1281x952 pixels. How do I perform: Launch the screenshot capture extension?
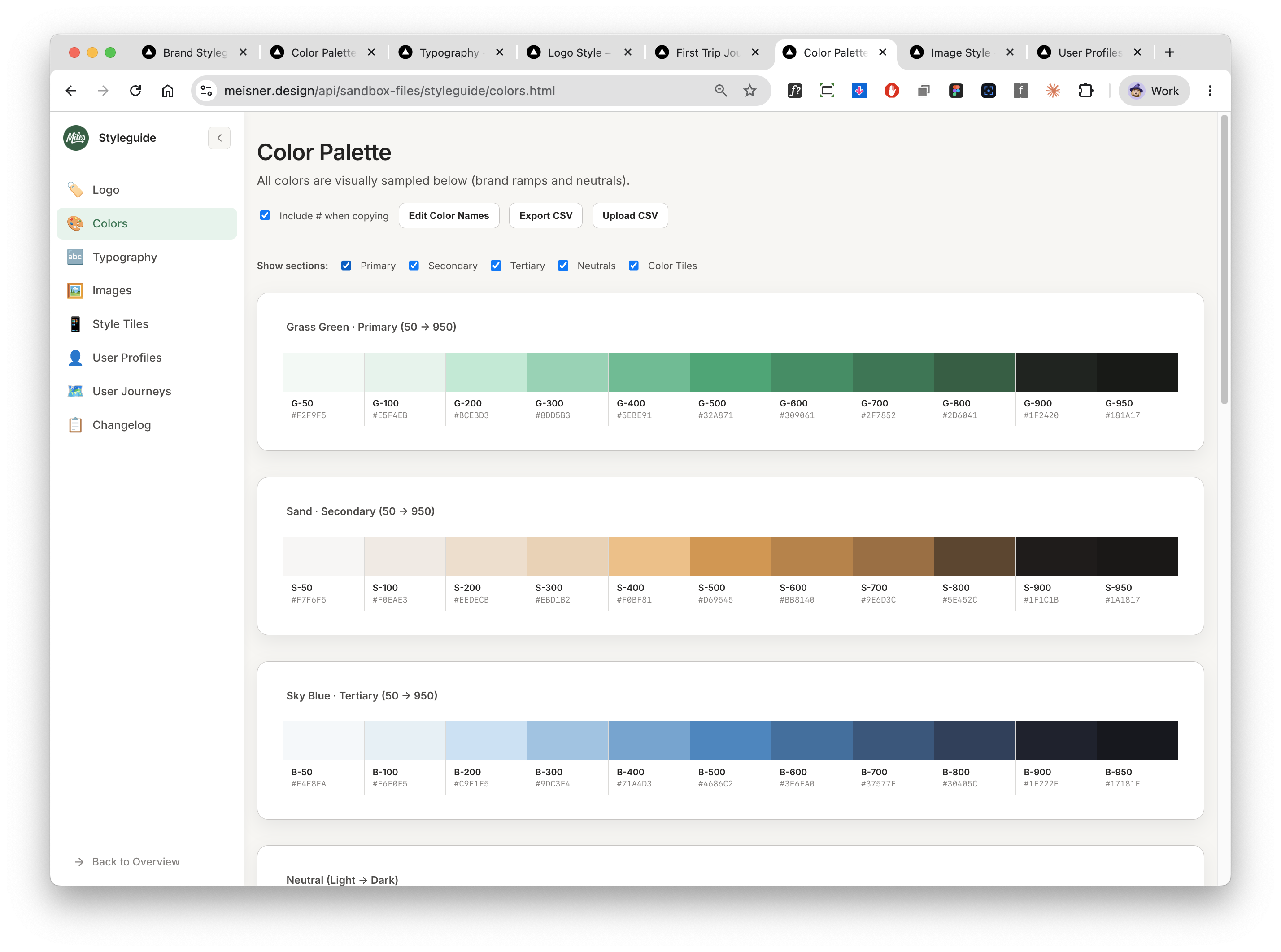(x=827, y=91)
